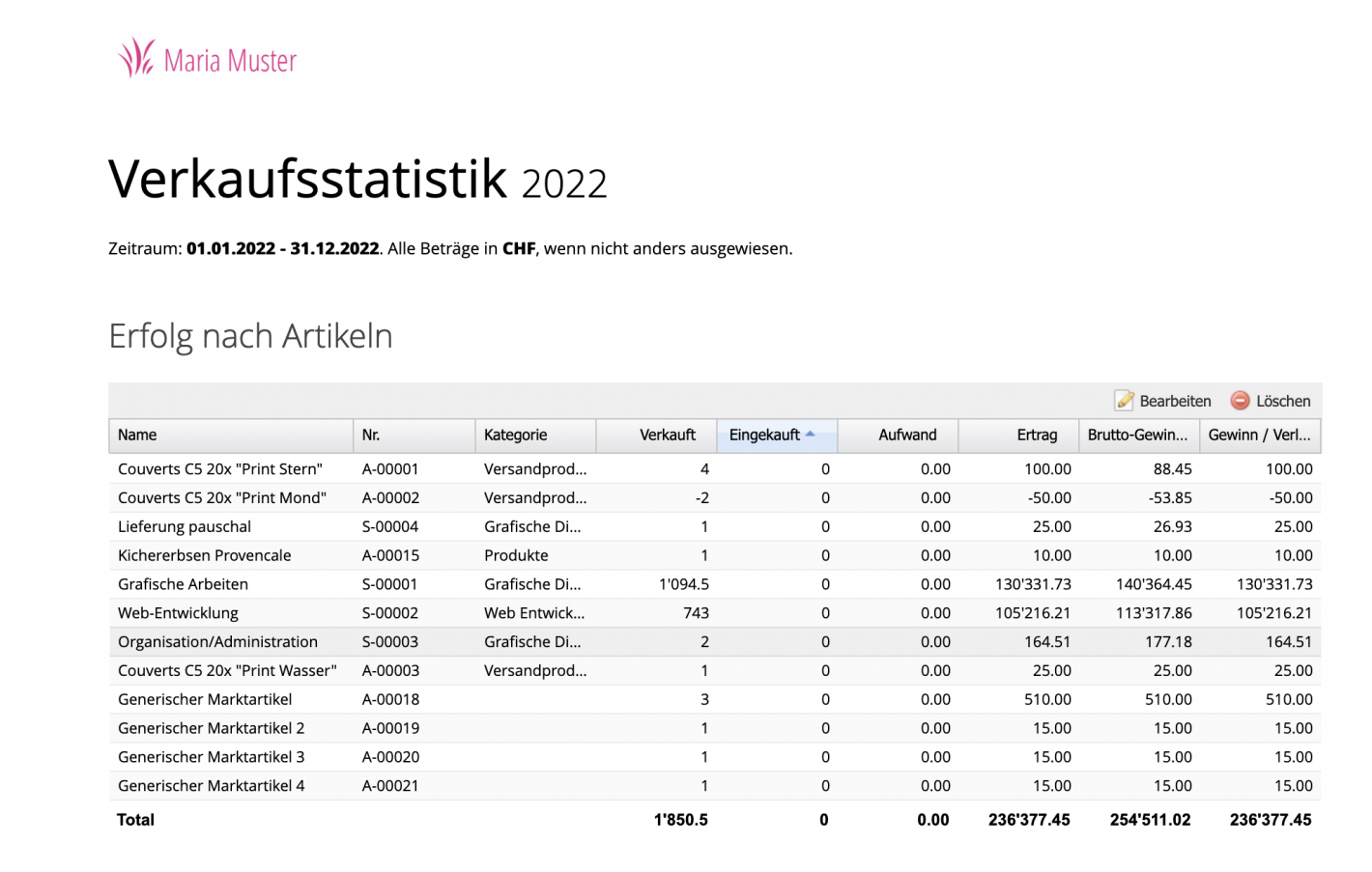Sort by the Aufwand column header
Screen dimensions: 1372x872
coord(906,435)
